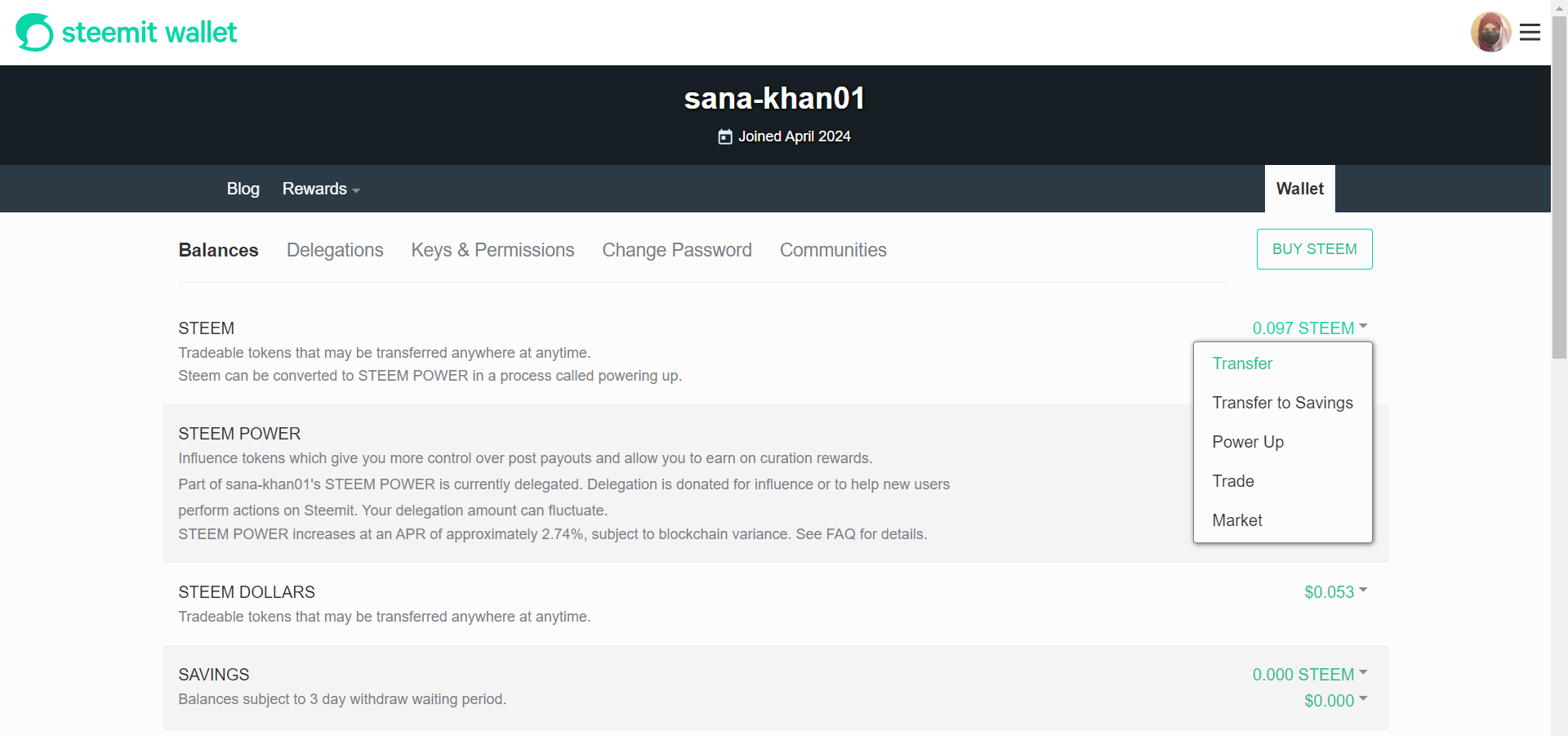The width and height of the screenshot is (1568, 736).
Task: Open the STEEM balance dropdown arrow
Action: coord(1363,326)
